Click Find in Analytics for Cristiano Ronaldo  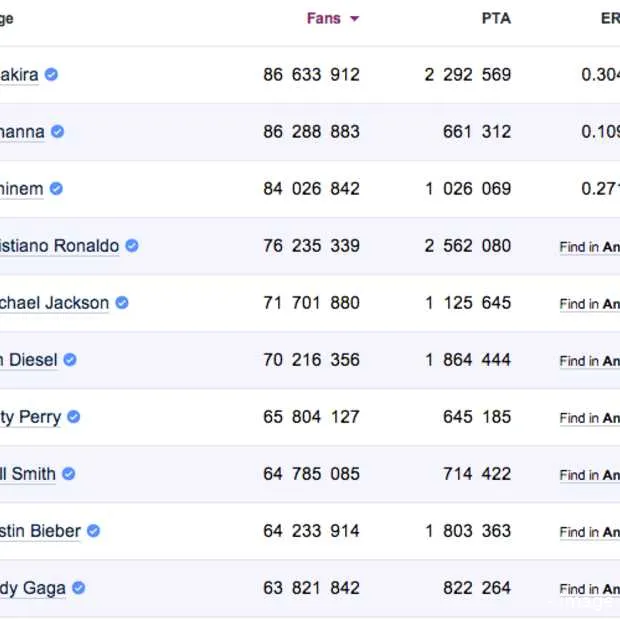click(x=590, y=247)
